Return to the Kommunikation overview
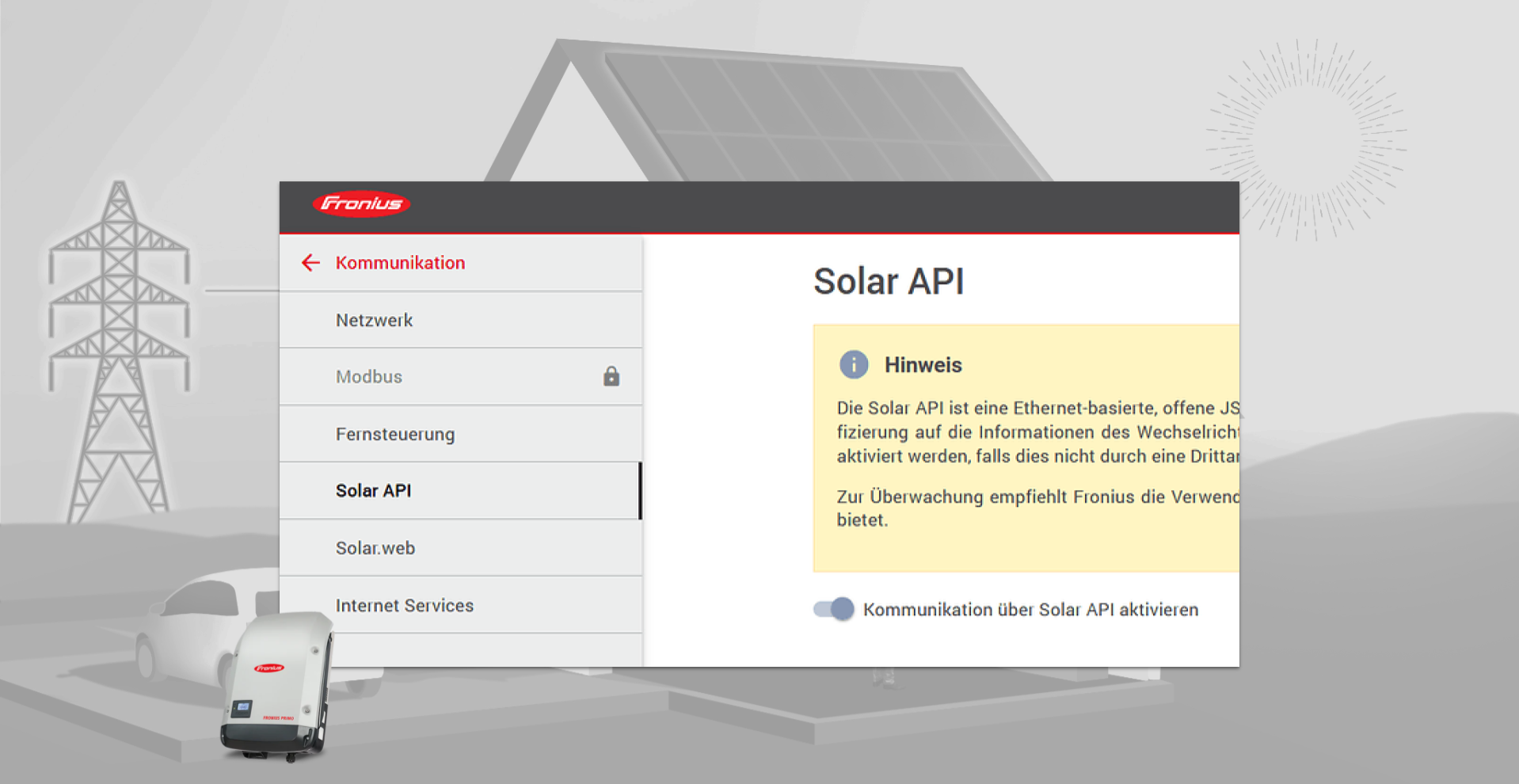The width and height of the screenshot is (1519, 784). pos(400,262)
